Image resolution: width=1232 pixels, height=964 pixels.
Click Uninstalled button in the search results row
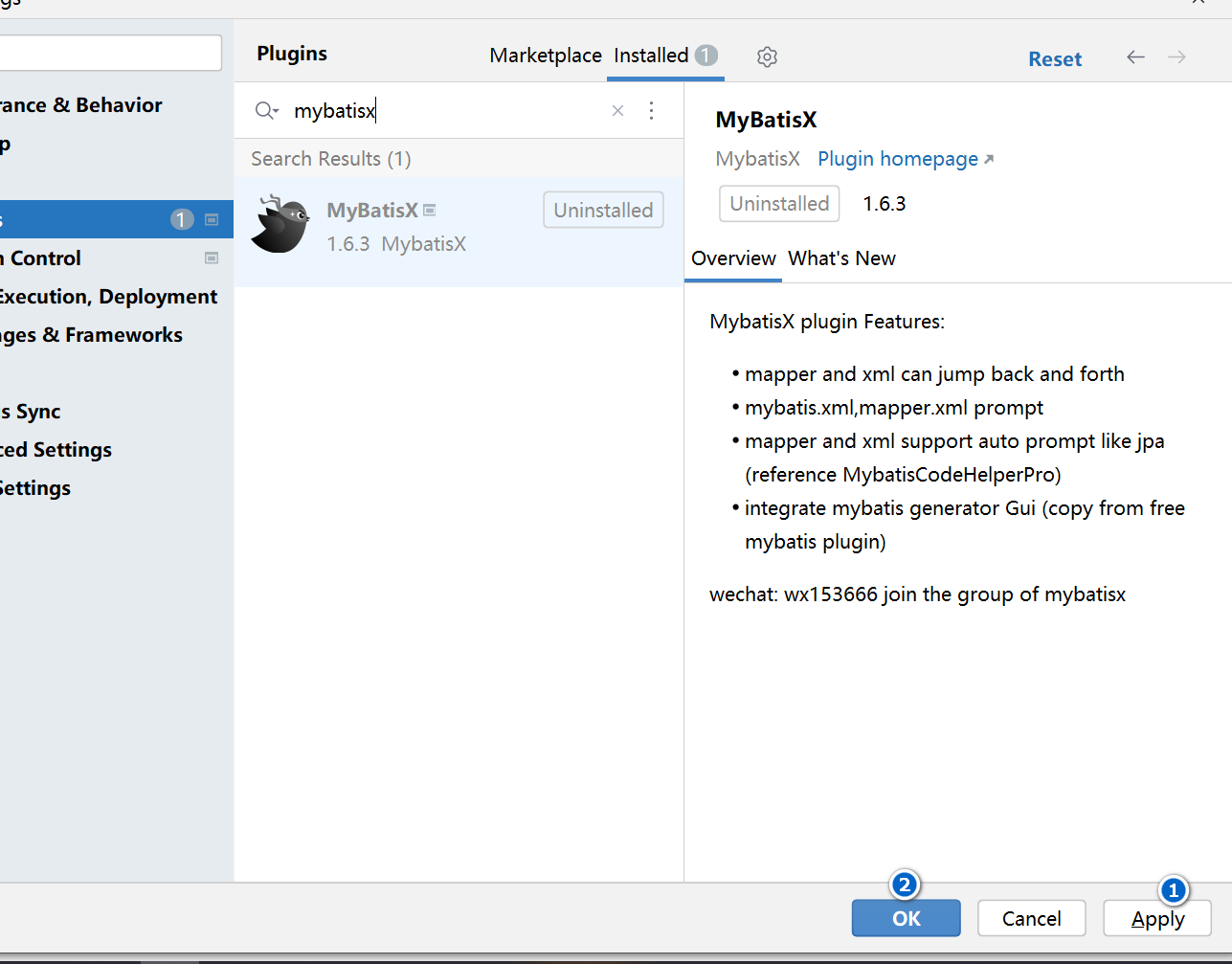click(603, 211)
